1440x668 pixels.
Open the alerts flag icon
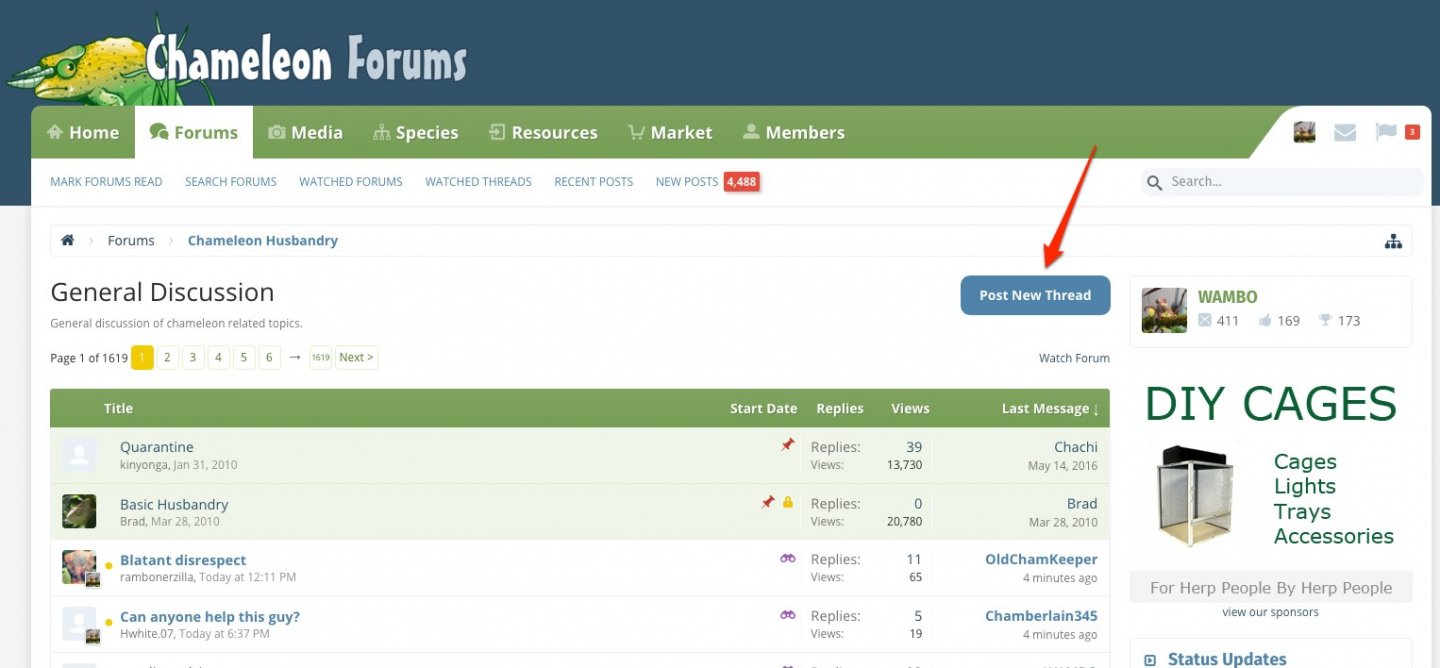pos(1385,132)
